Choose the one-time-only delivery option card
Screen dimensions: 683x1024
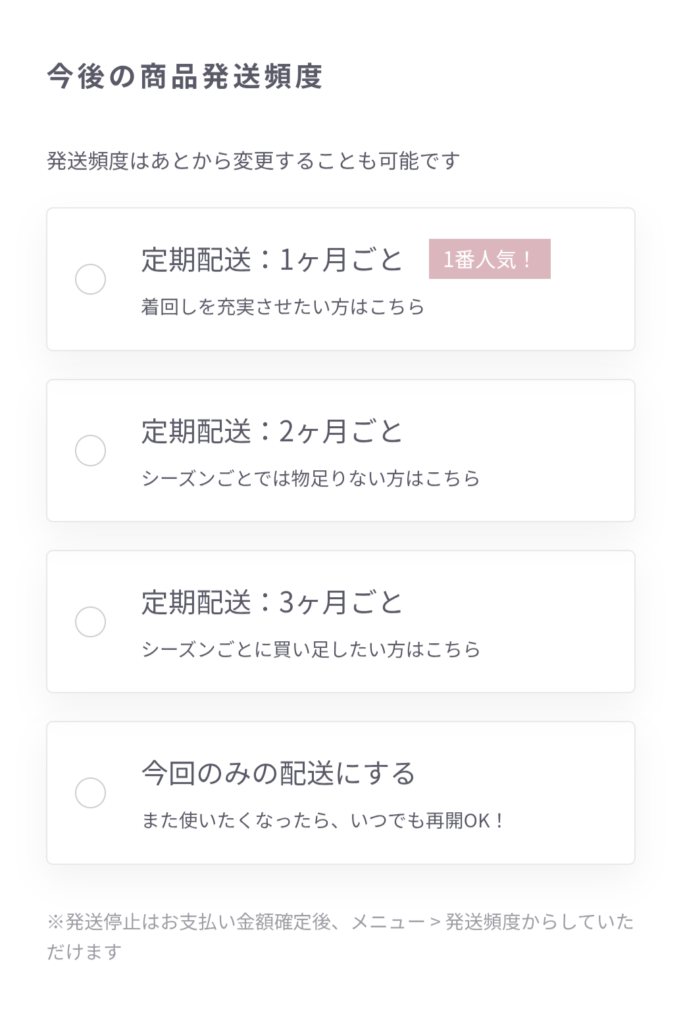point(341,793)
